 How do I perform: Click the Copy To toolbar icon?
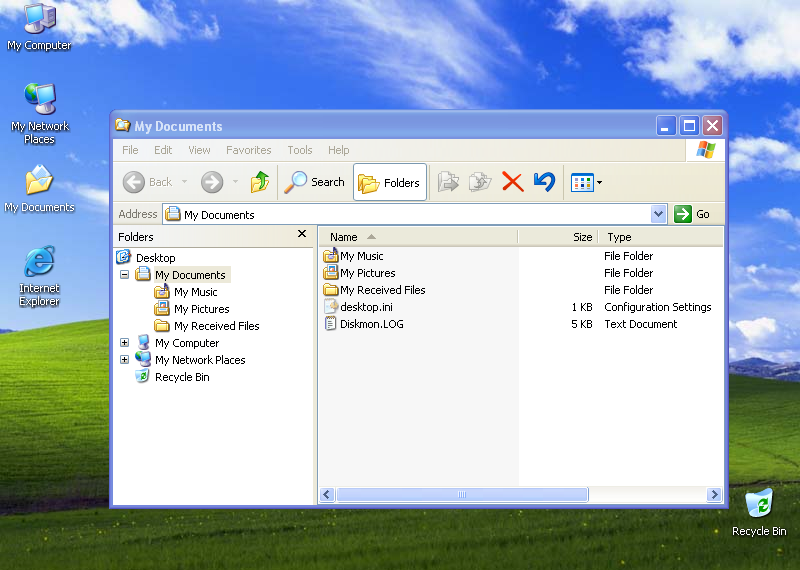tap(480, 182)
